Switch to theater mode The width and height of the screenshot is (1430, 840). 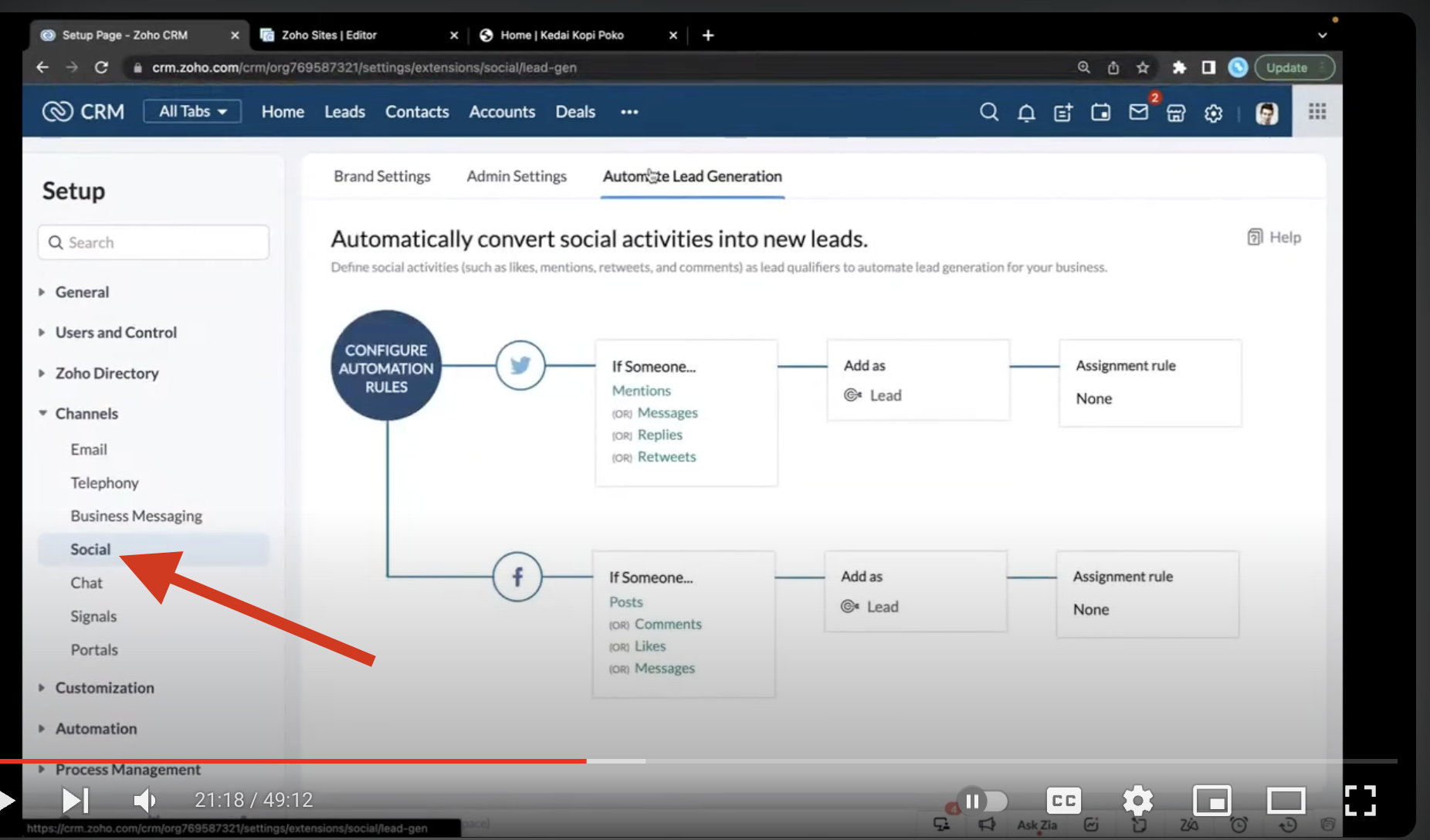(x=1286, y=801)
